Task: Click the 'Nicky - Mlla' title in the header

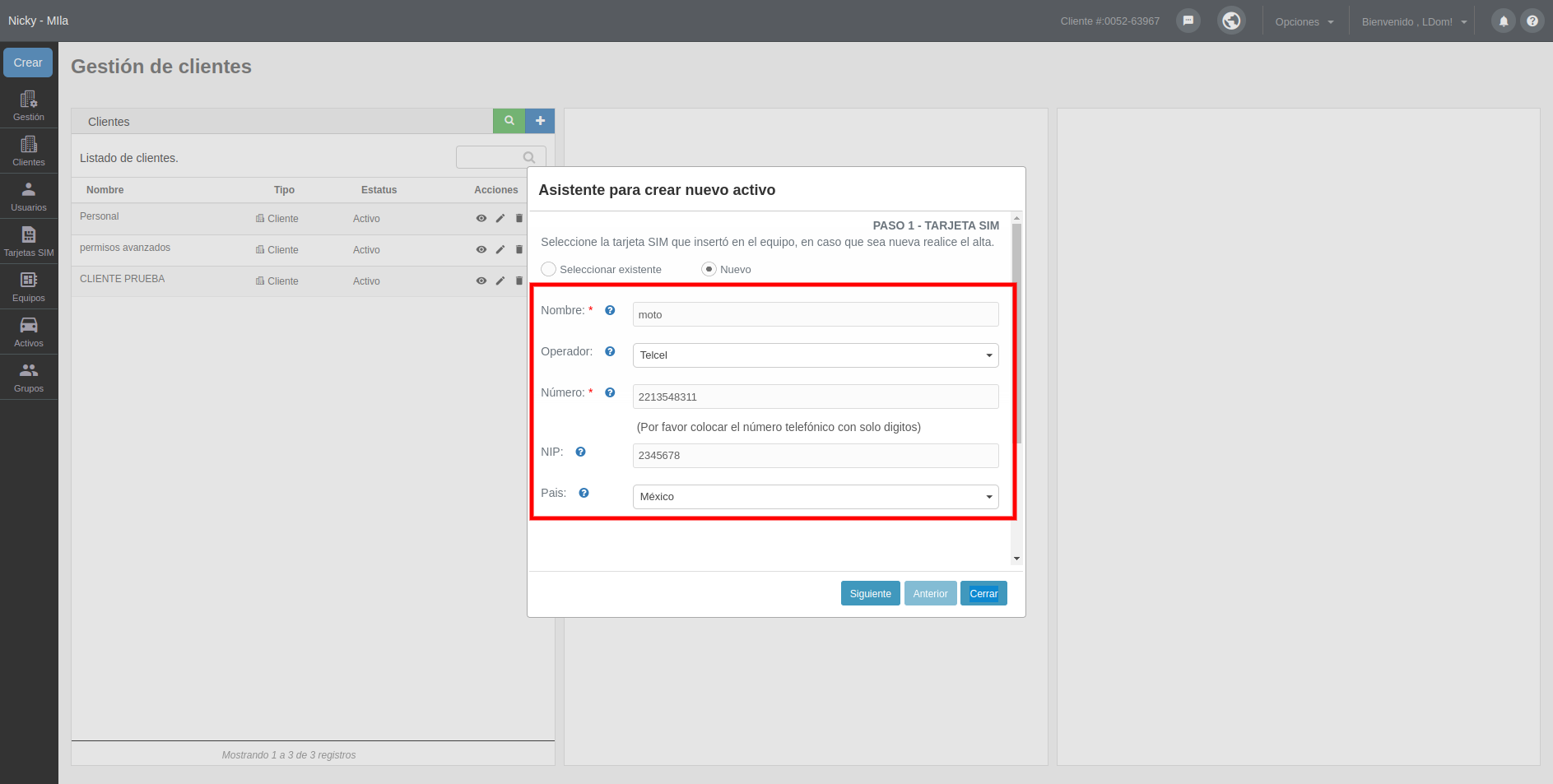Action: click(39, 21)
